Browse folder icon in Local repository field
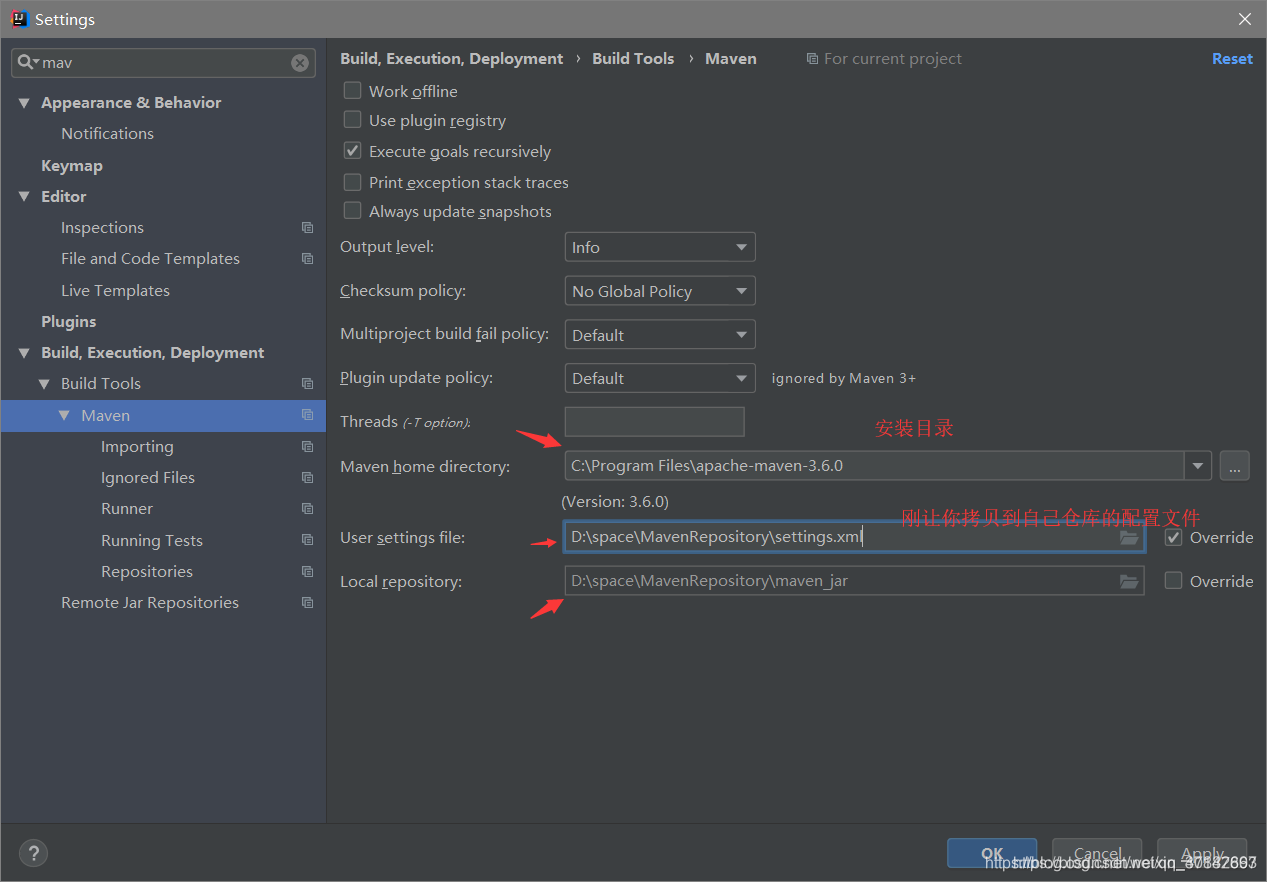The height and width of the screenshot is (882, 1267). tap(1129, 581)
